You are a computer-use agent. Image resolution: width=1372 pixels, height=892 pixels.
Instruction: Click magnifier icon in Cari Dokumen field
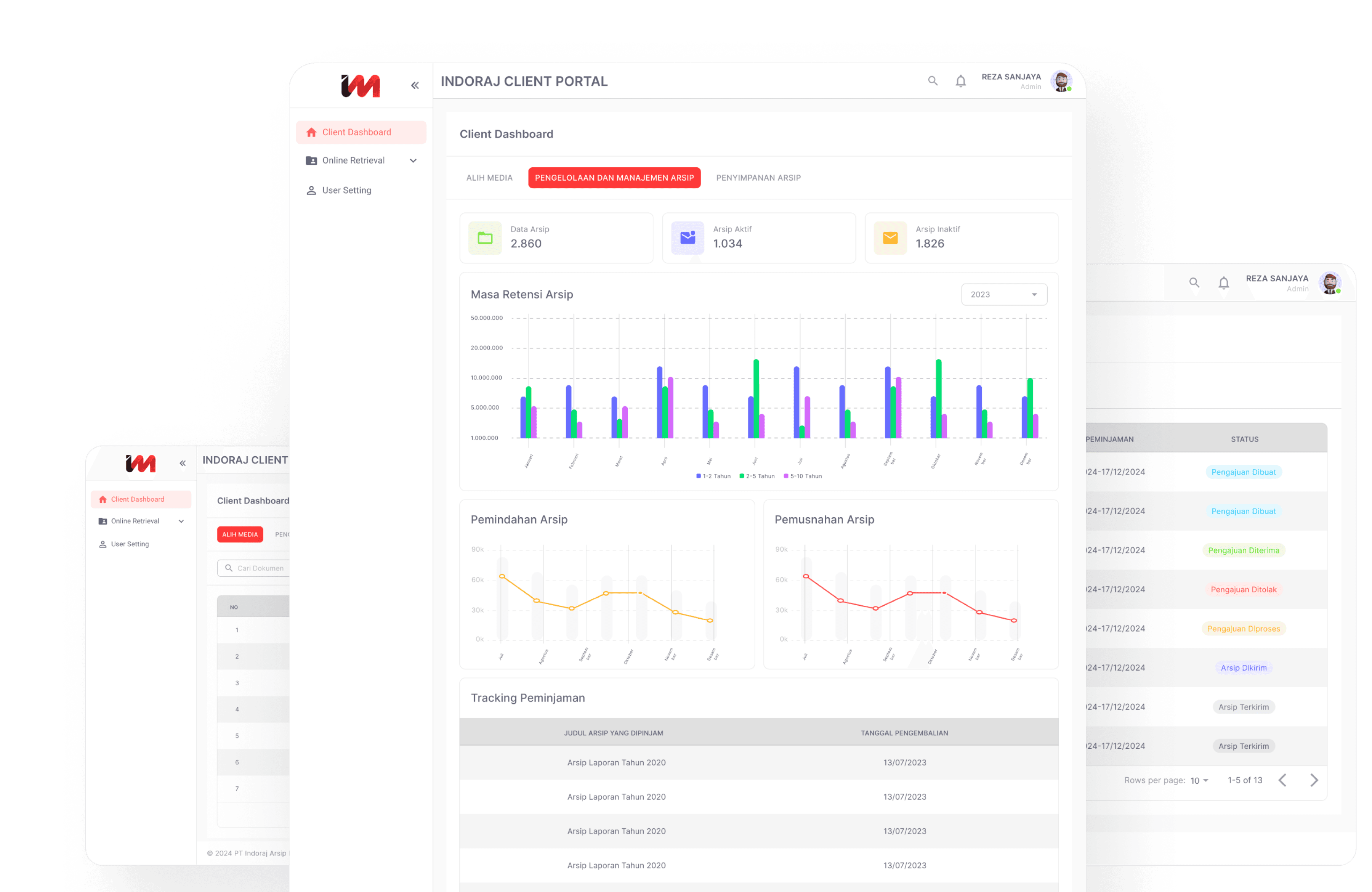(229, 568)
